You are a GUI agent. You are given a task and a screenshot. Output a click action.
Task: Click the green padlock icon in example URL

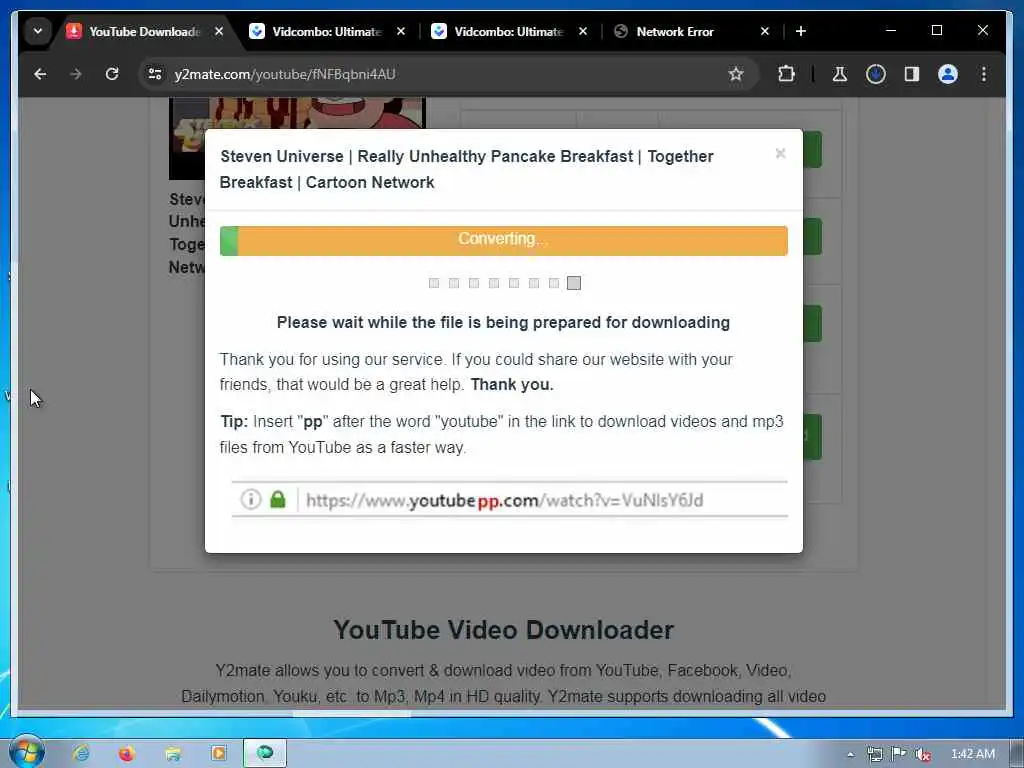click(x=278, y=500)
